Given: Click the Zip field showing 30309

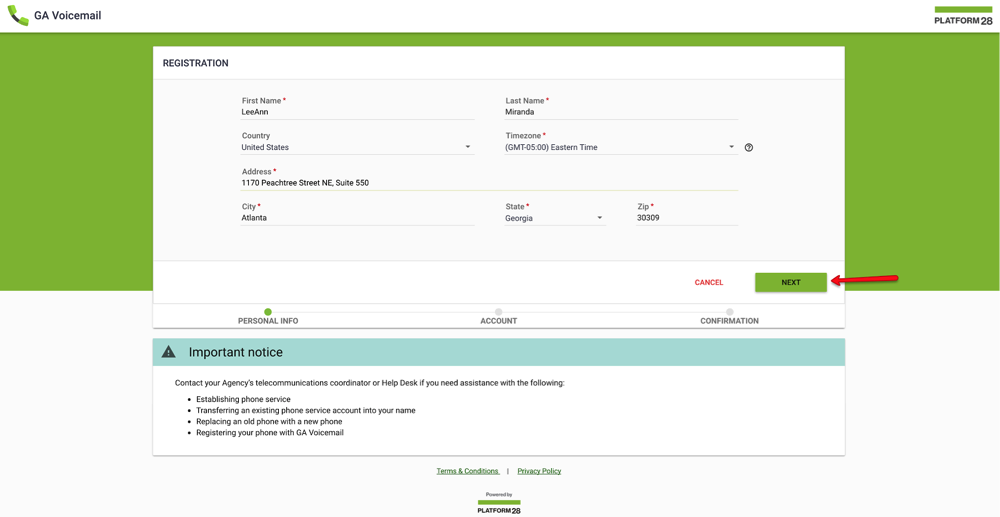Looking at the screenshot, I should [x=687, y=218].
